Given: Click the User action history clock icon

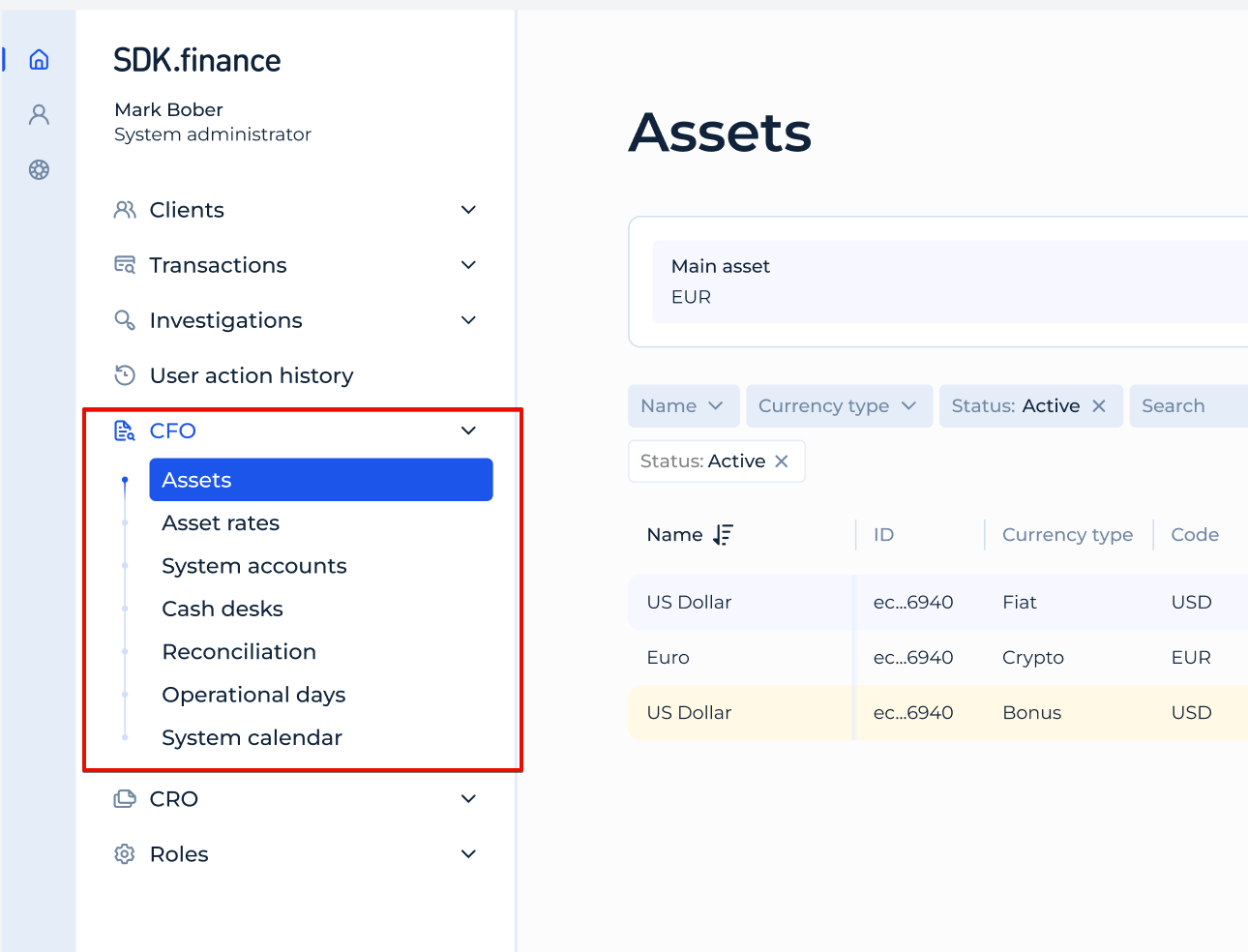Looking at the screenshot, I should (x=124, y=375).
